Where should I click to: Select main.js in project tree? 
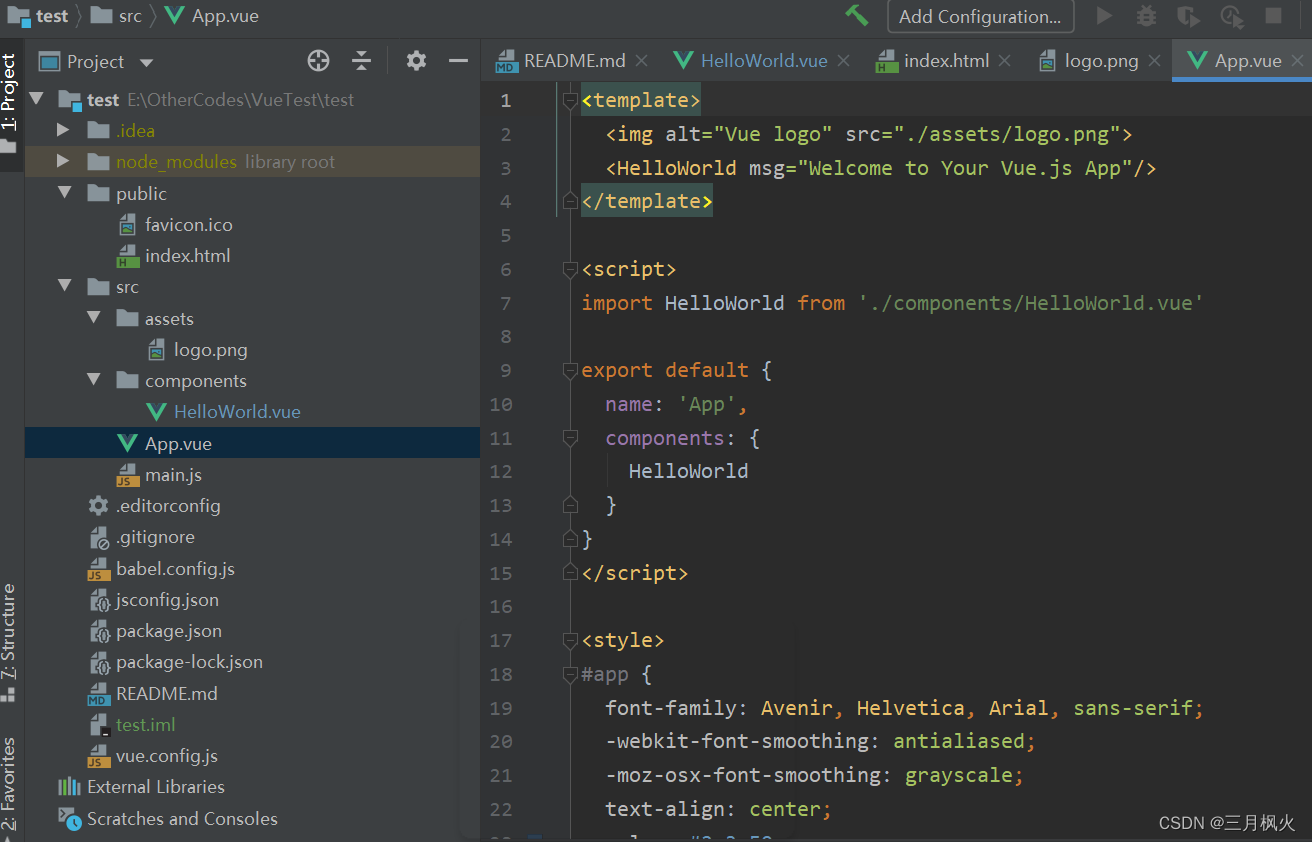tap(160, 474)
